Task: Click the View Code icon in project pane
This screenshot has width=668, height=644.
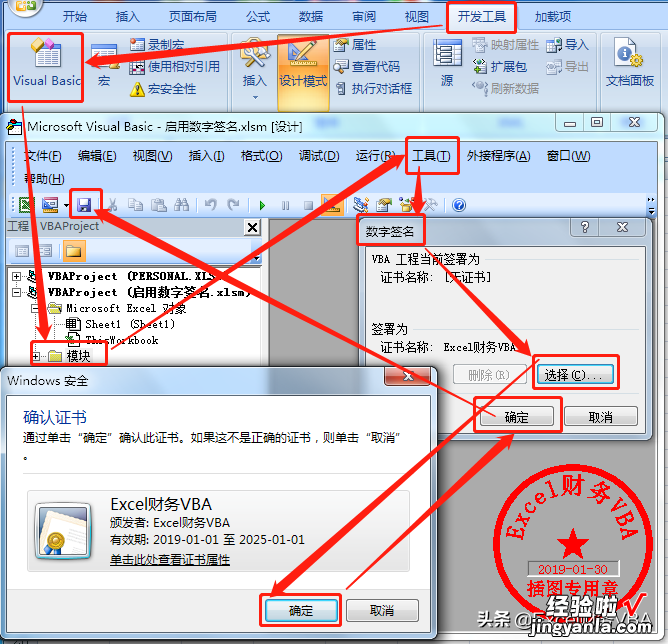Action: 22,251
